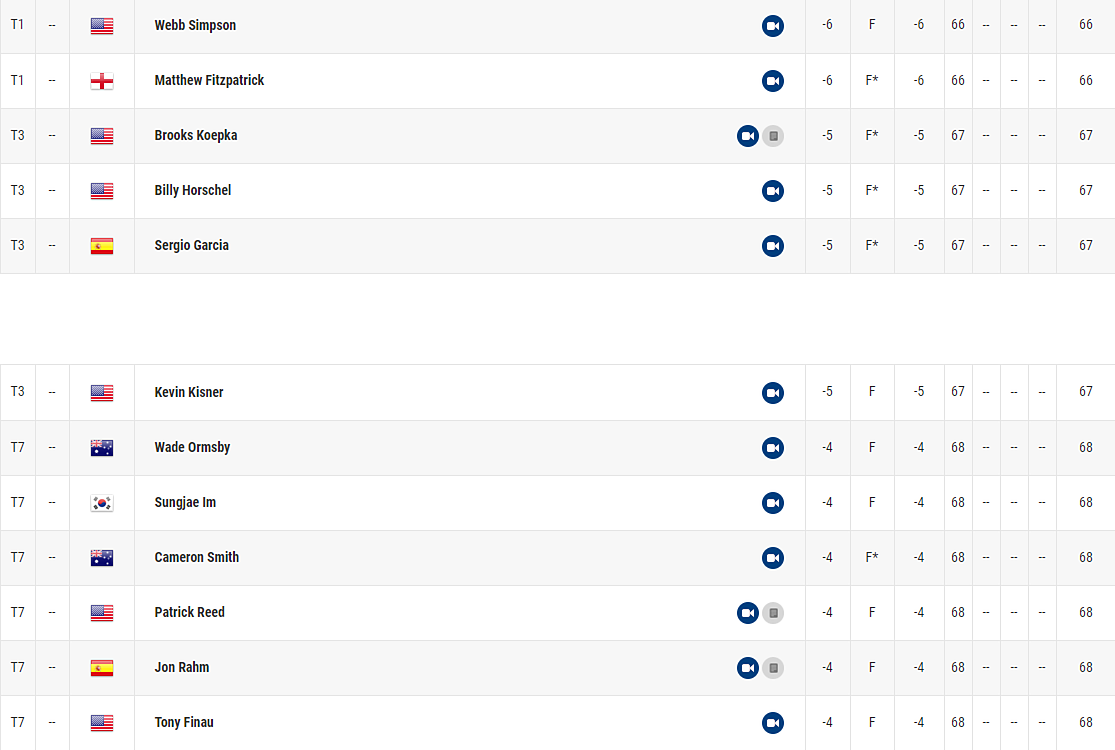
Task: Click the Spanish flag beside Sergio Garcia
Action: click(102, 246)
